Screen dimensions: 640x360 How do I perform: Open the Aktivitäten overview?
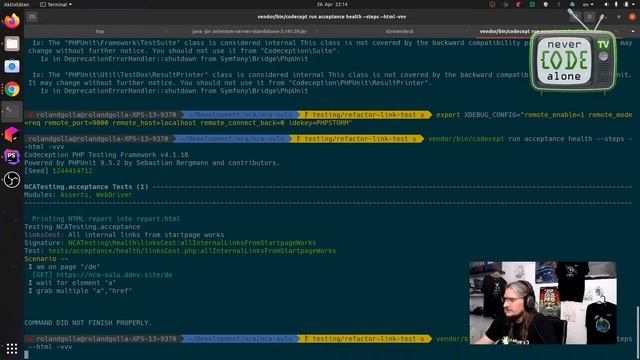point(16,4)
